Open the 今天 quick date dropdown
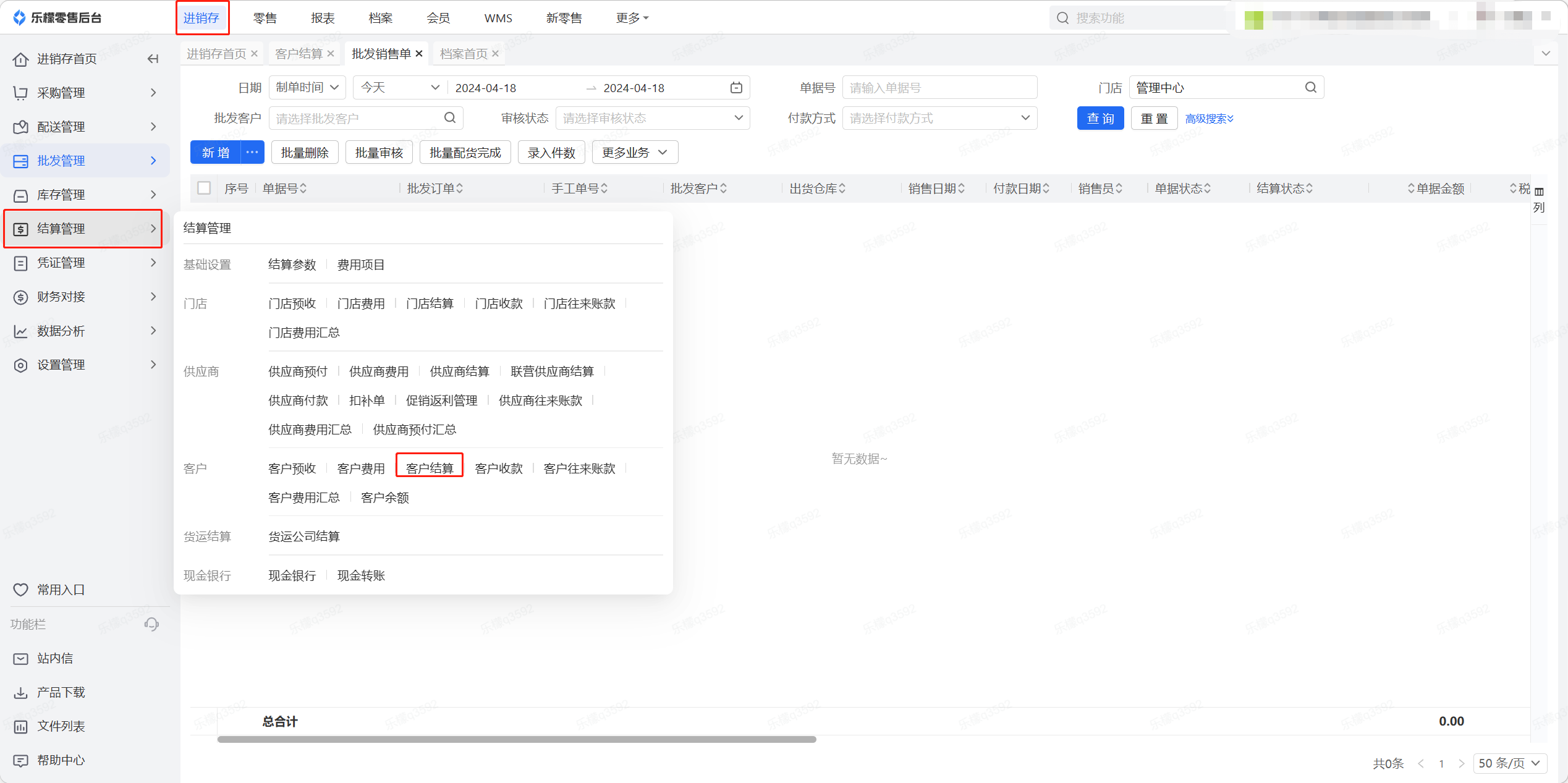This screenshot has height=783, width=1568. click(x=400, y=88)
